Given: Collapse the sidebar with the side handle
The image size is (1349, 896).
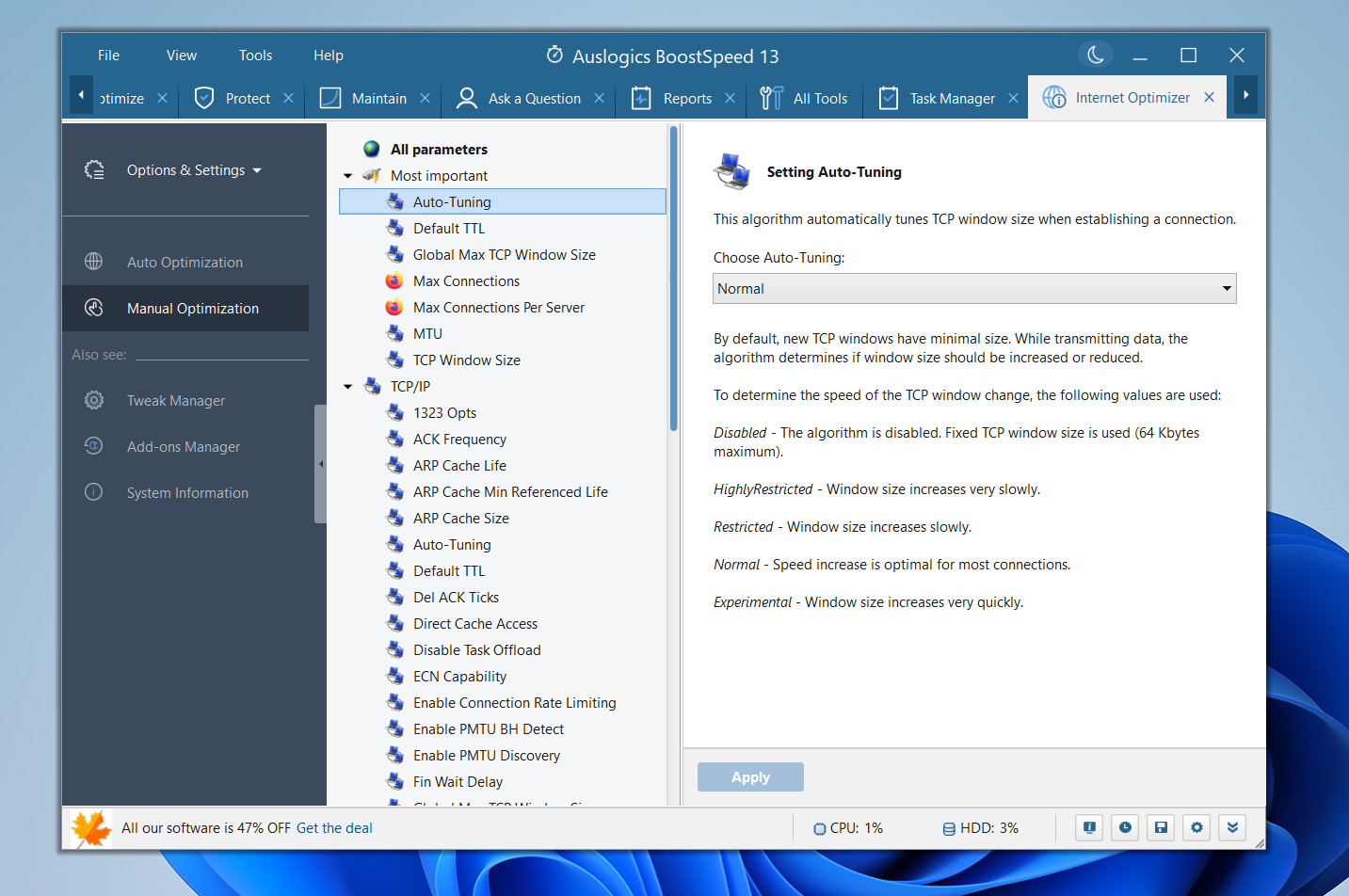Looking at the screenshot, I should 320,464.
